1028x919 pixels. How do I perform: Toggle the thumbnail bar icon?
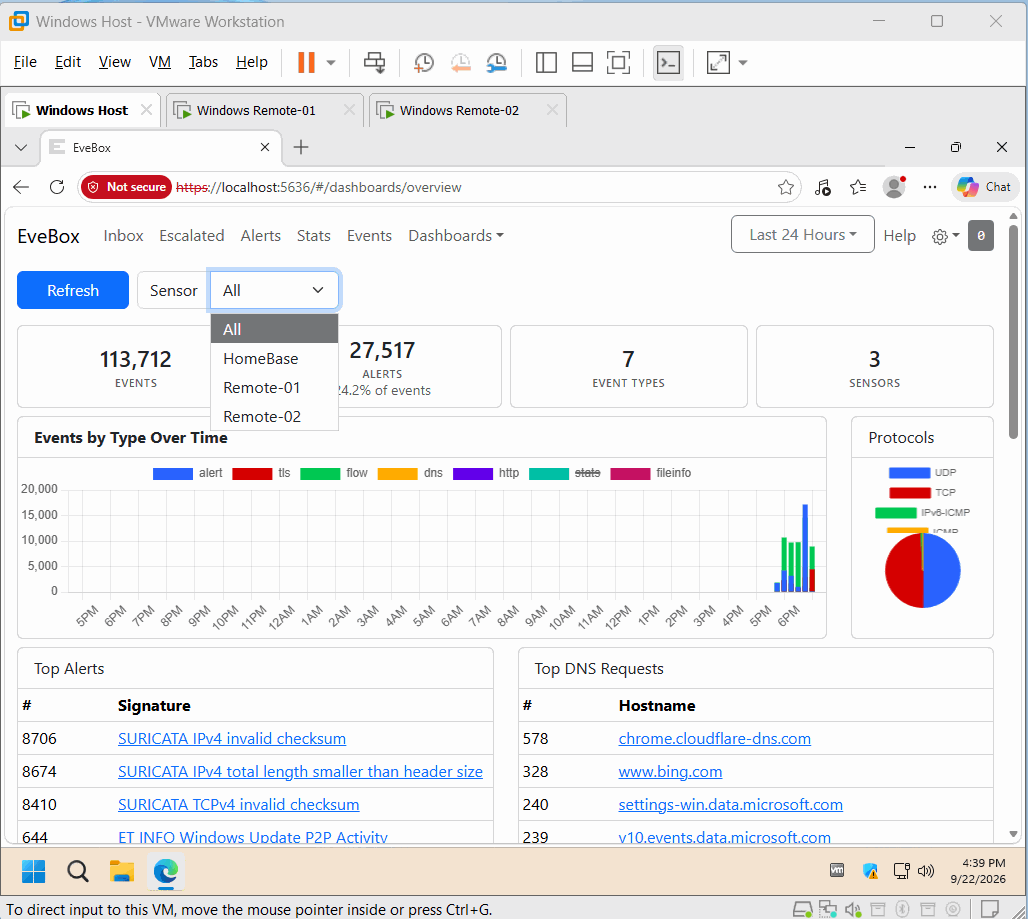pos(582,63)
